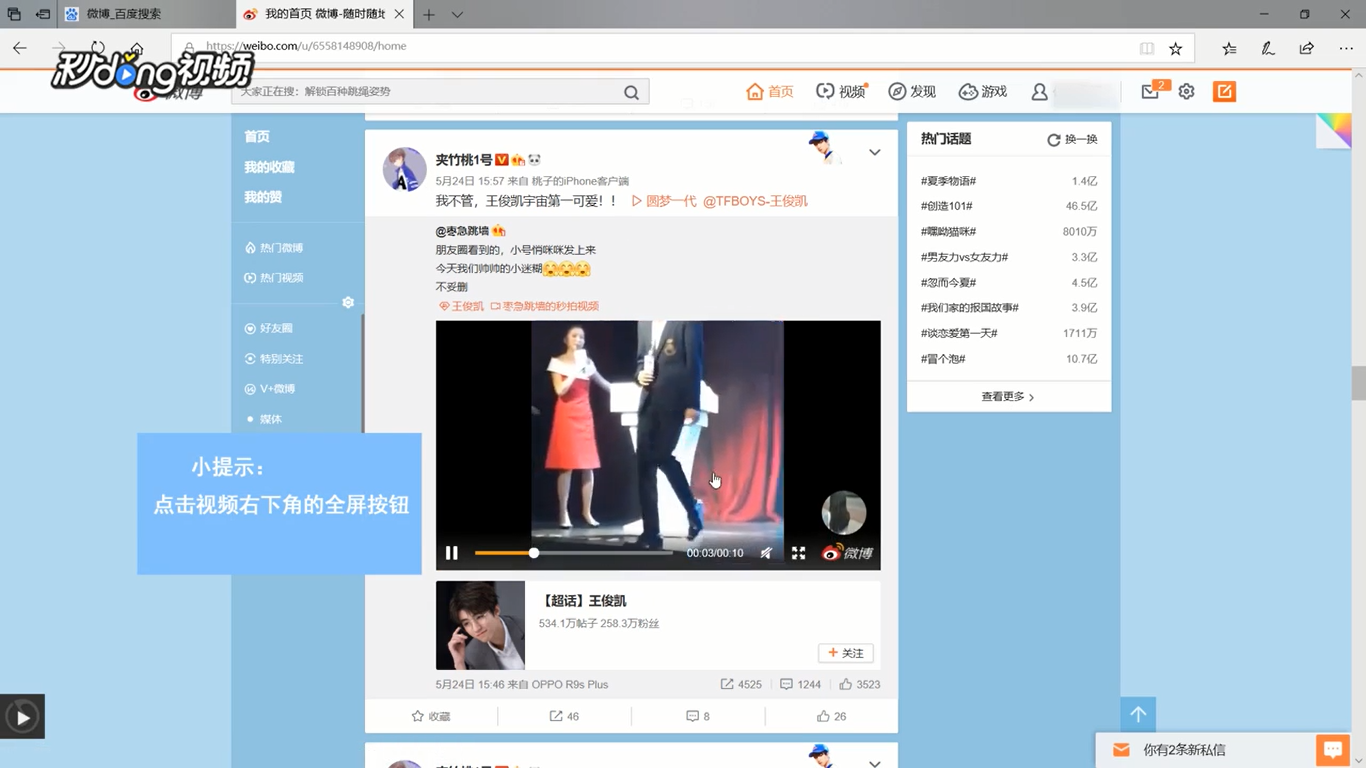Open 枣急跳墙的秒拍视频 link
The height and width of the screenshot is (768, 1366).
coord(544,306)
